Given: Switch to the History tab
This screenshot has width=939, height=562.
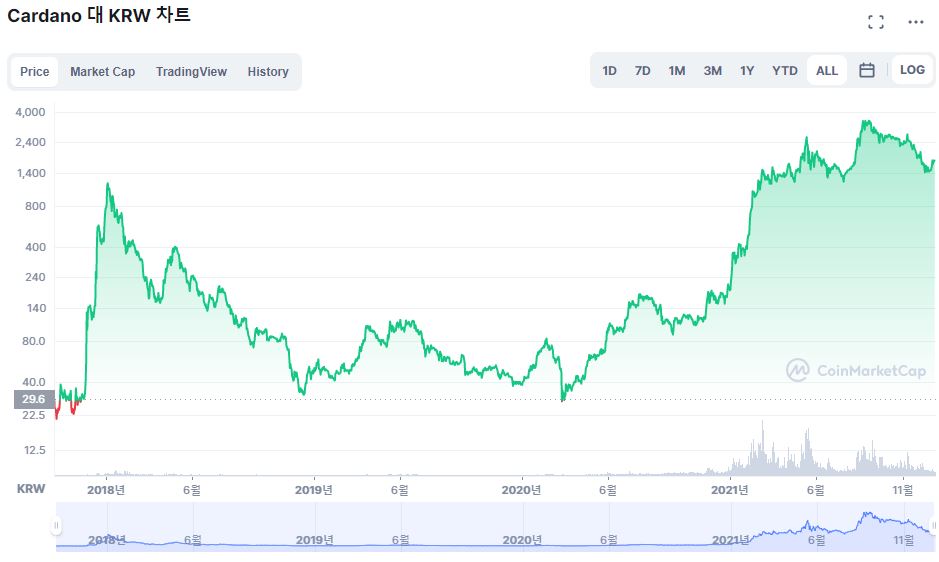Looking at the screenshot, I should pos(268,72).
